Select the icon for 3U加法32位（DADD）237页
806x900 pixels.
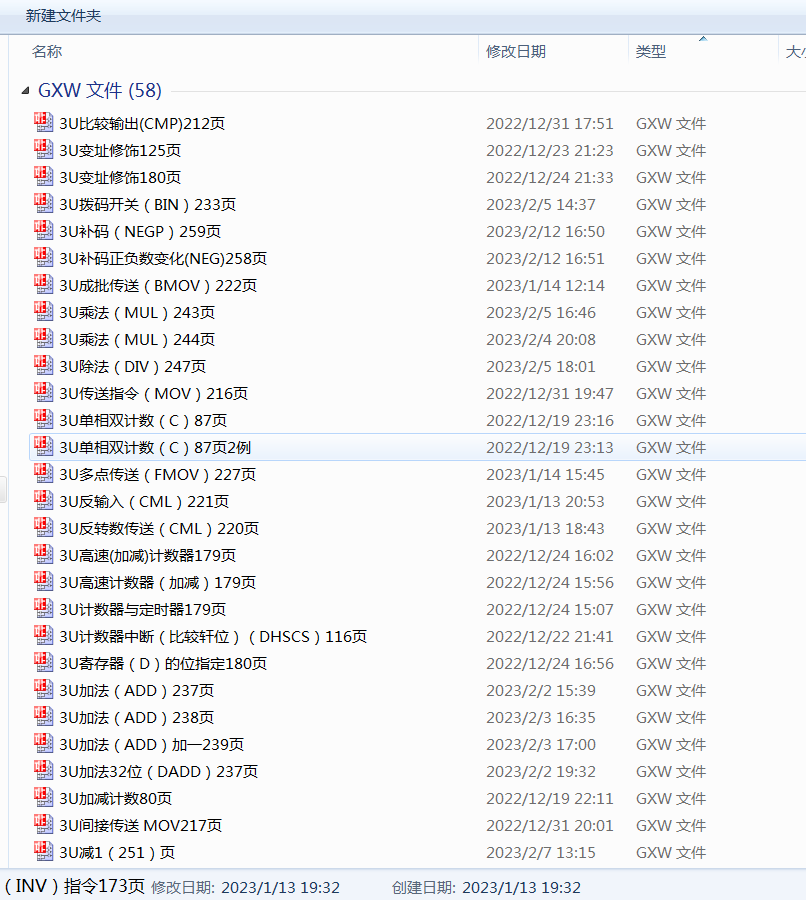43,771
